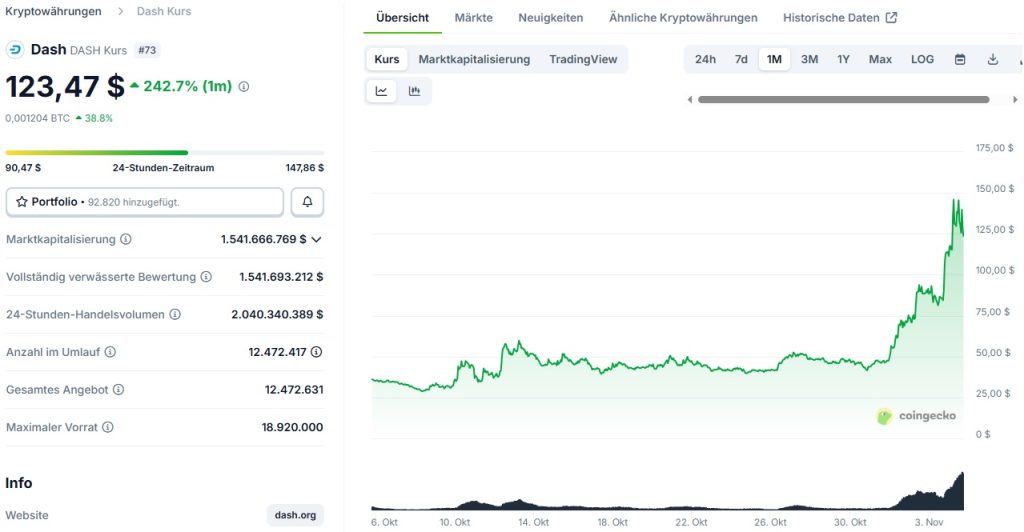Select the 1Y time range
This screenshot has width=1024, height=532.
(844, 59)
